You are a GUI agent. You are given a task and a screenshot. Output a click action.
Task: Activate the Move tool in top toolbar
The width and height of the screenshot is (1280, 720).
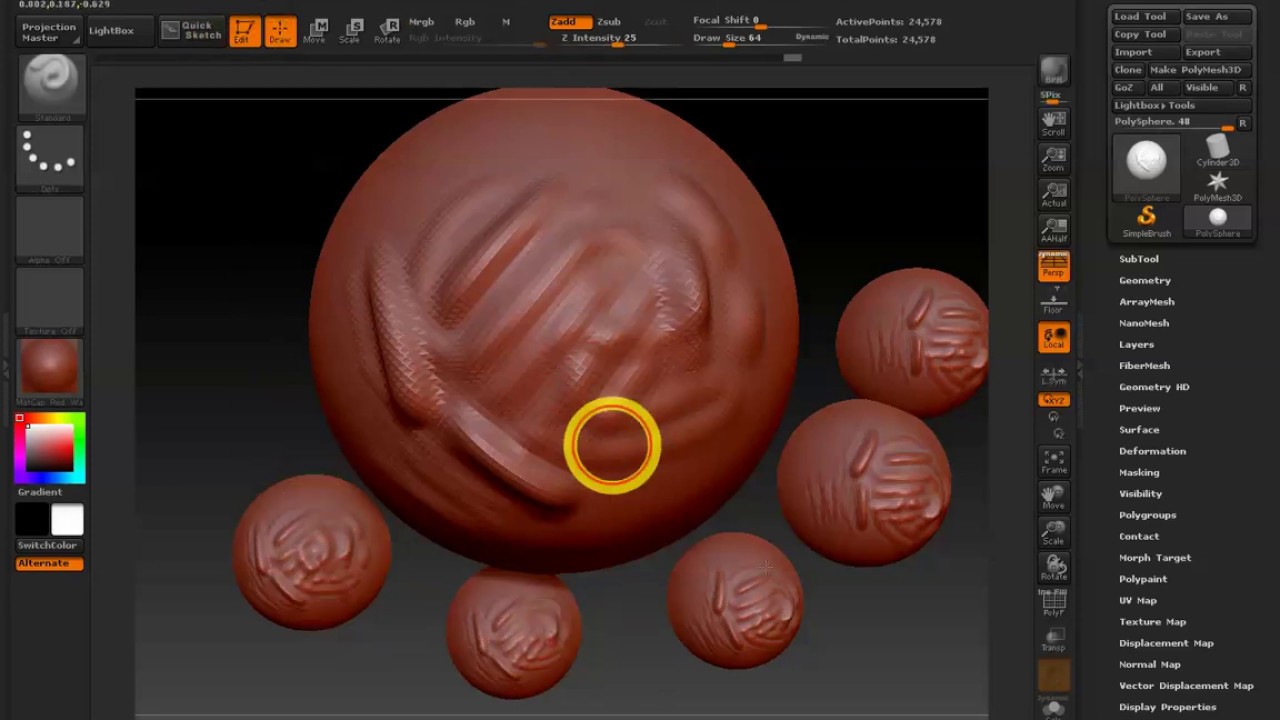(315, 31)
